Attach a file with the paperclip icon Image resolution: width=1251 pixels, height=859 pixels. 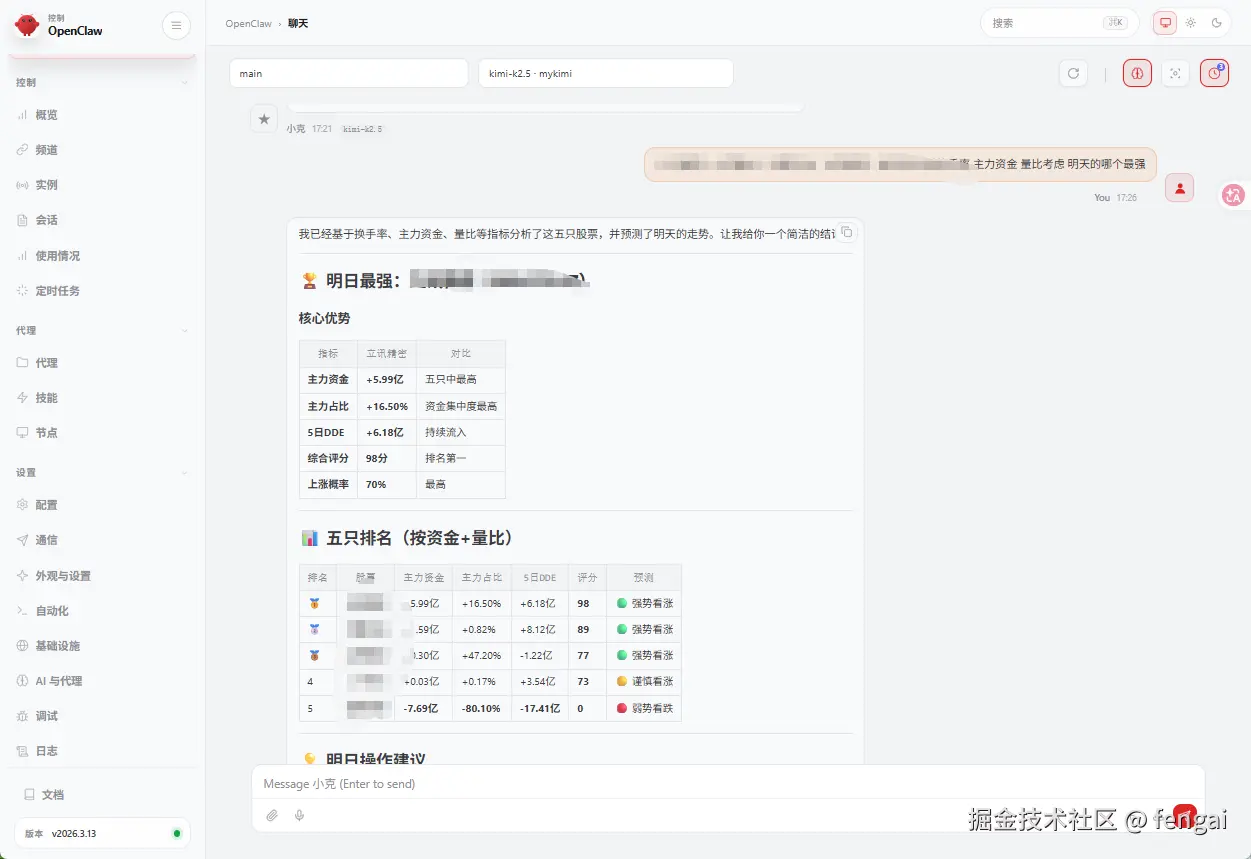[271, 815]
